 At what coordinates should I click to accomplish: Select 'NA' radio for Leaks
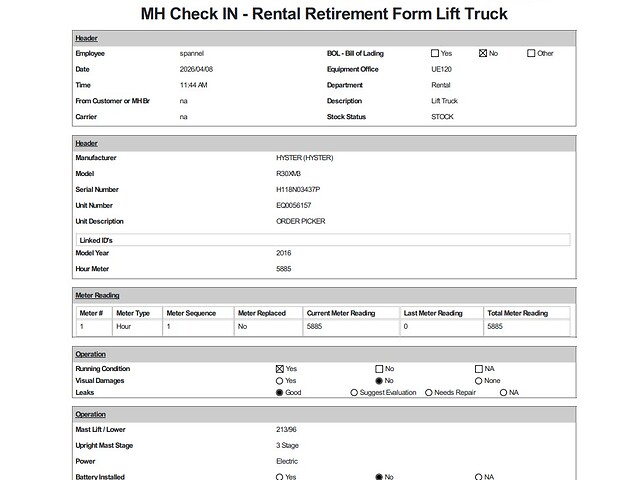pyautogui.click(x=504, y=393)
